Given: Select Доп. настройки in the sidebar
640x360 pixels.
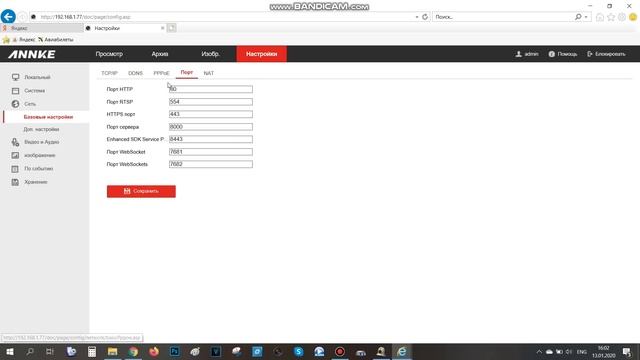Looking at the screenshot, I should 41,129.
